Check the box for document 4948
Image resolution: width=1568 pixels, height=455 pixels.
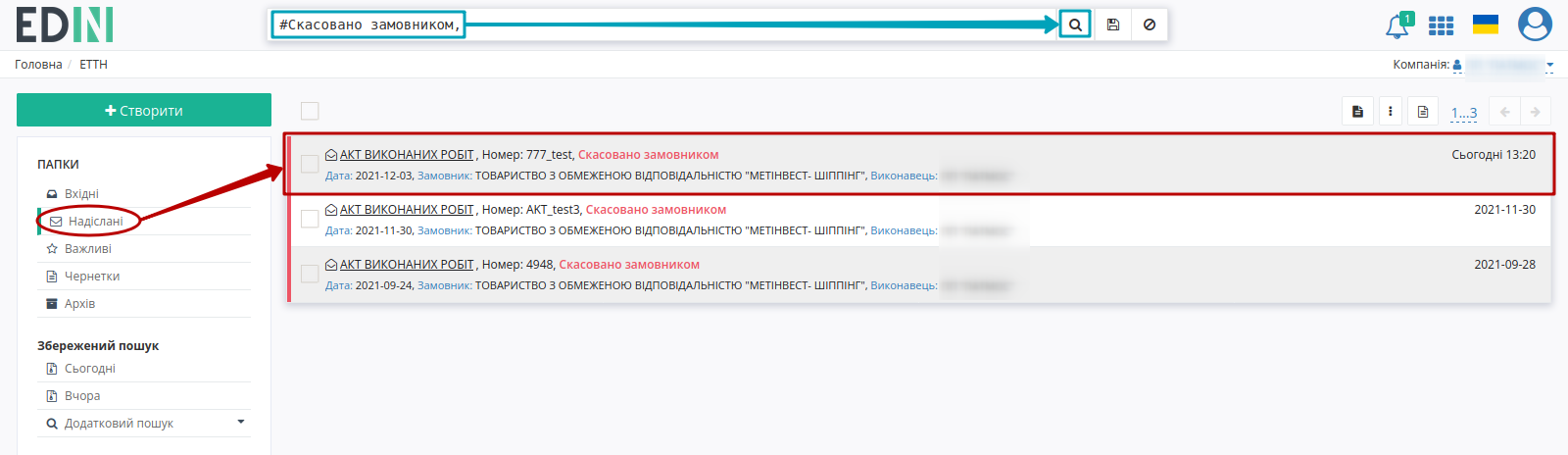pyautogui.click(x=310, y=274)
